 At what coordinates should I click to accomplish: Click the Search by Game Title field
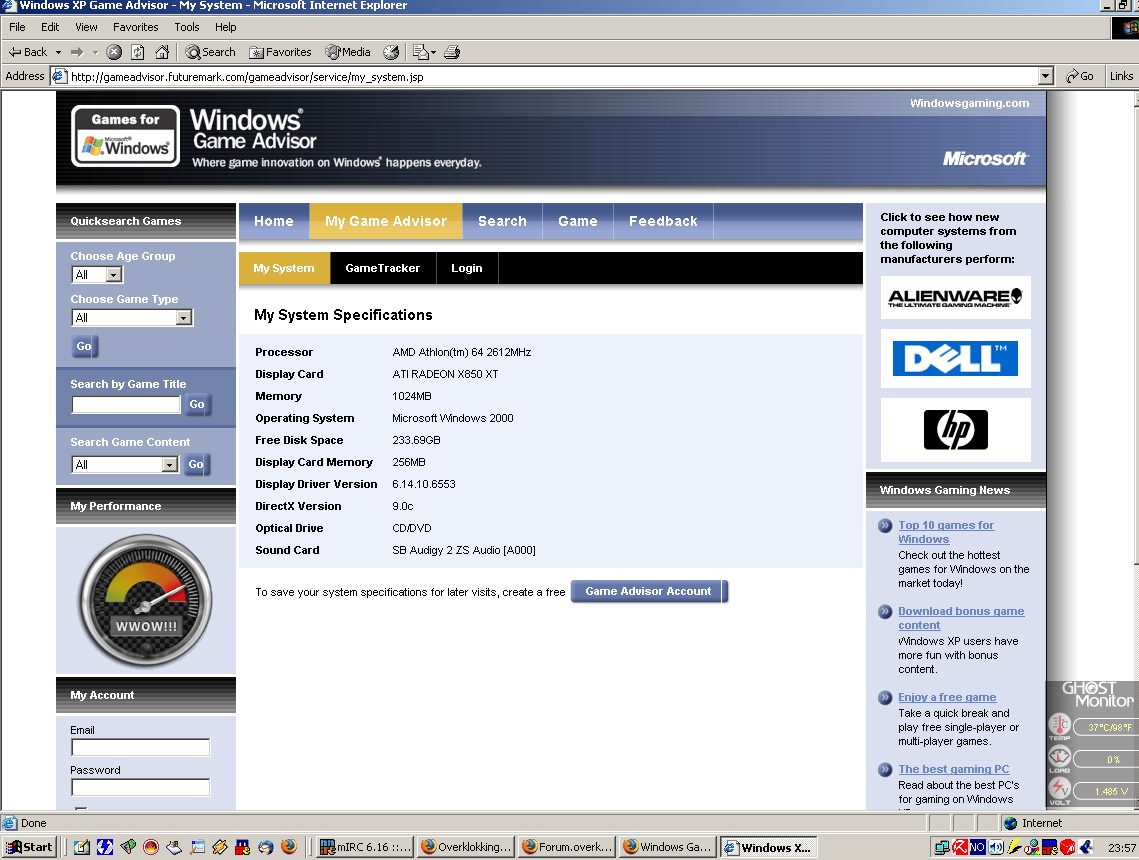126,405
